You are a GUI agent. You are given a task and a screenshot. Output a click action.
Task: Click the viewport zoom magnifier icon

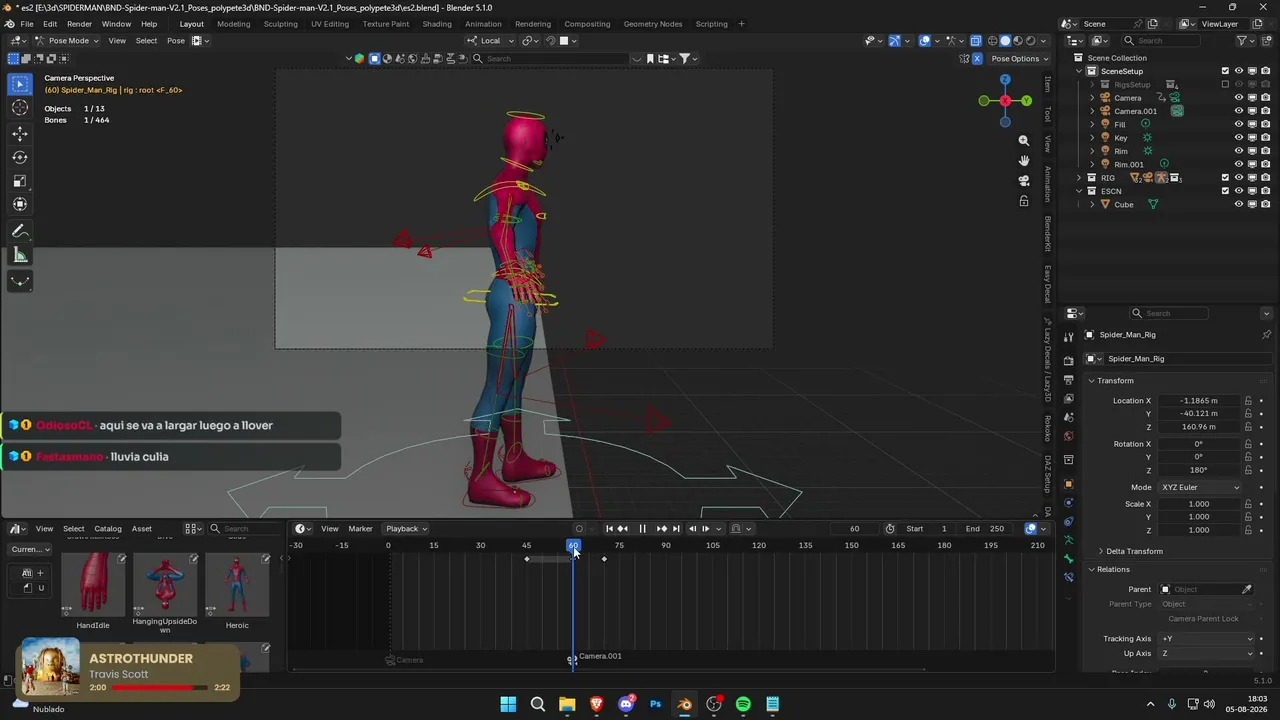tap(1024, 141)
